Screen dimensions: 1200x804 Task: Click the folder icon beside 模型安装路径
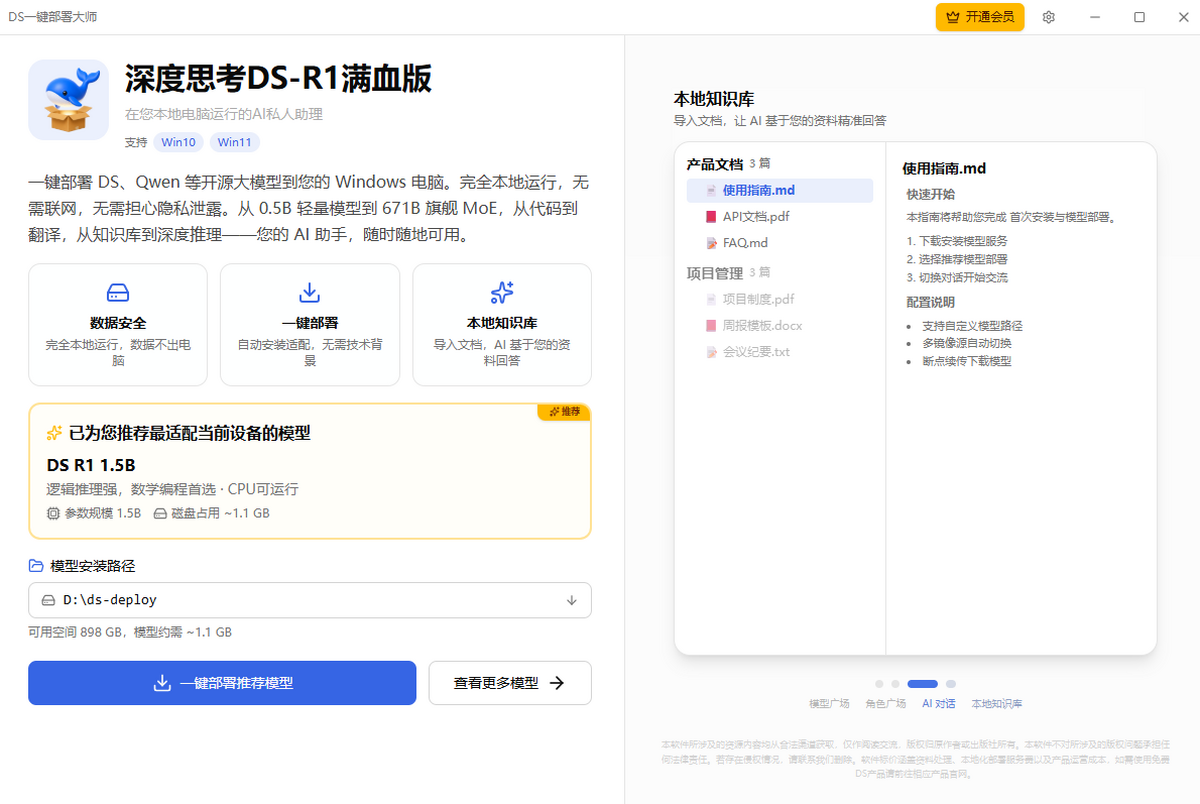point(37,566)
